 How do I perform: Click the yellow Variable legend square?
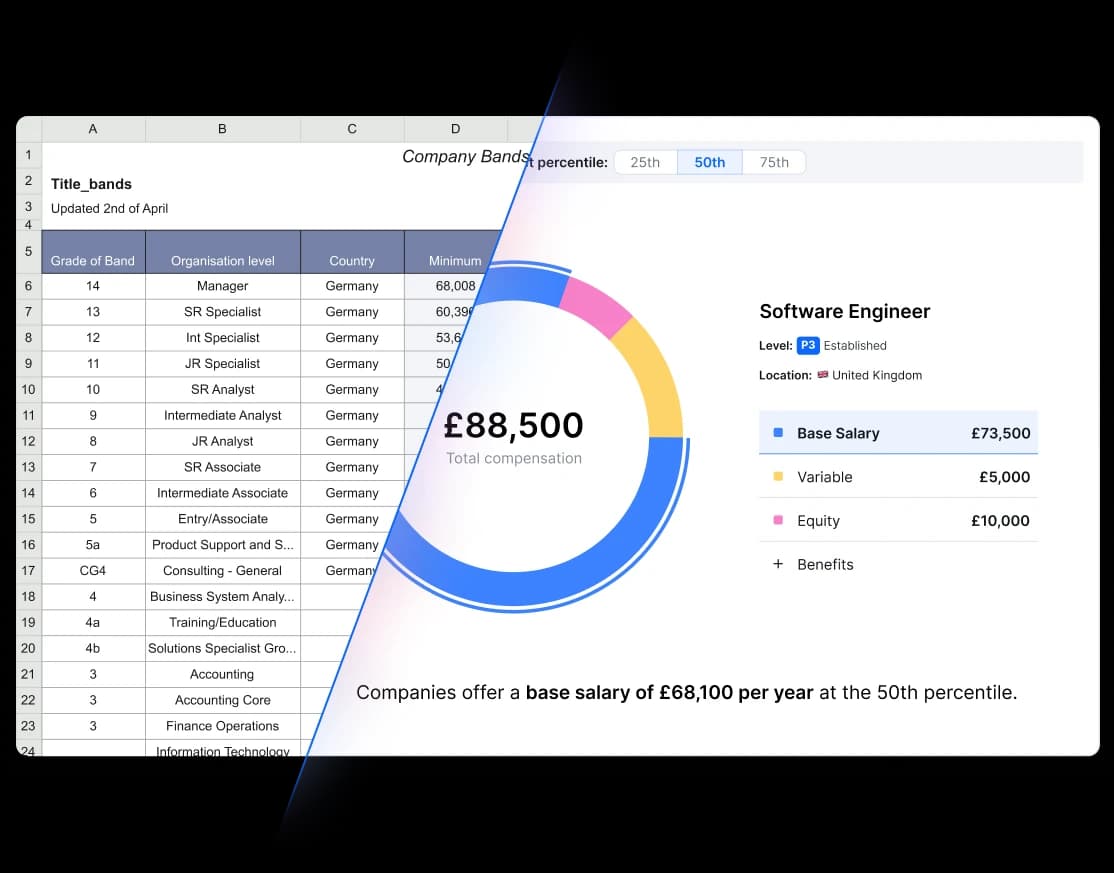point(778,477)
